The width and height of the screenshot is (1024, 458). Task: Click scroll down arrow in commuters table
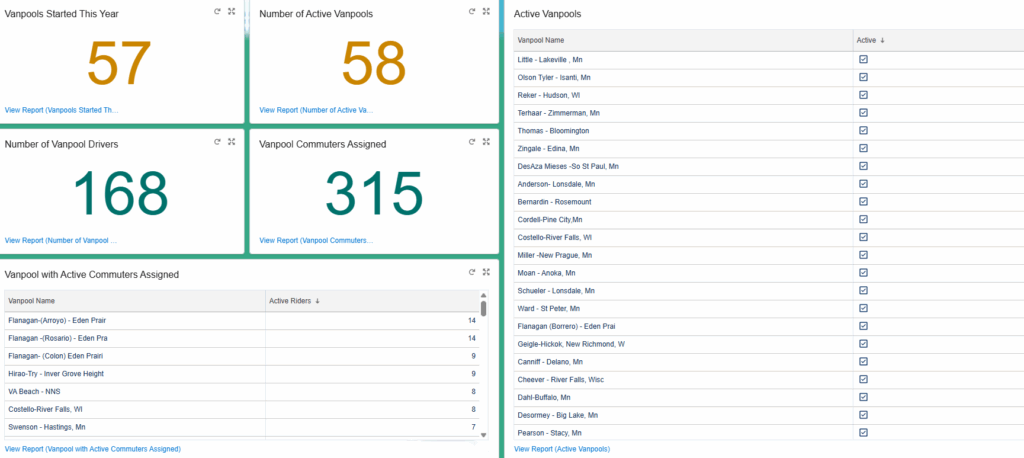tap(484, 435)
